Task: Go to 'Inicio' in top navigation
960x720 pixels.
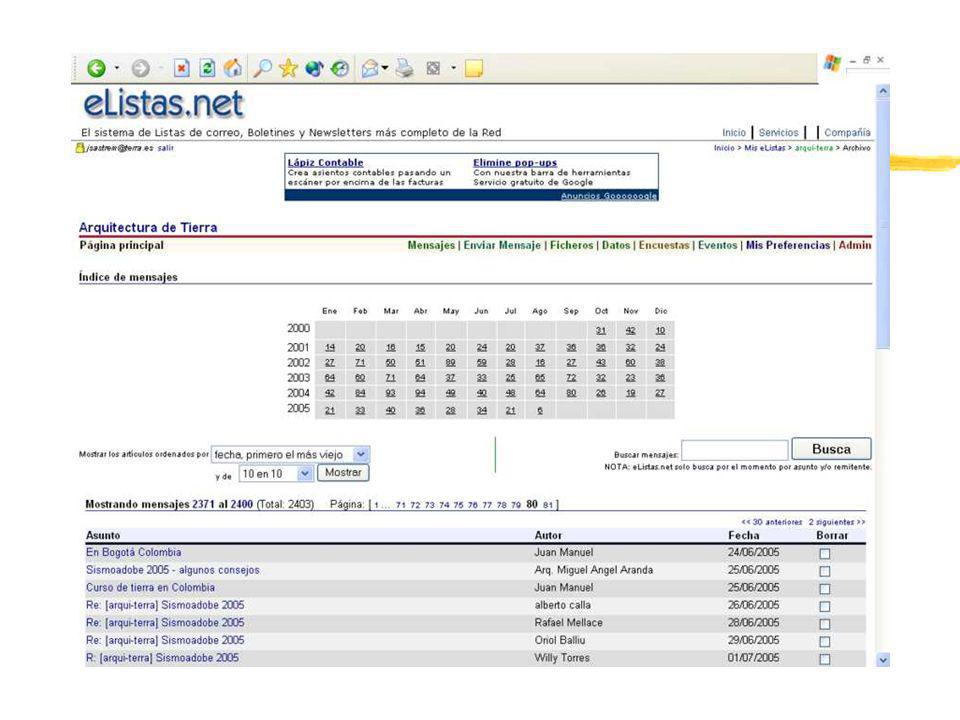Action: [733, 132]
